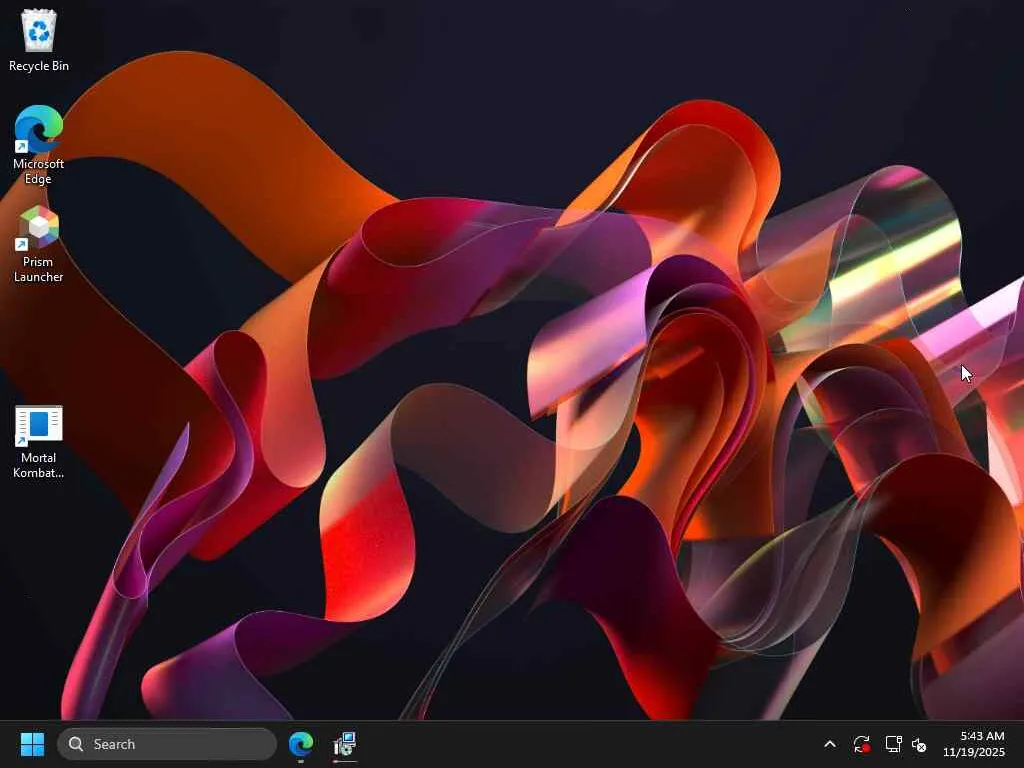Open the Windows Start menu
Viewport: 1024px width, 768px height.
click(x=32, y=744)
